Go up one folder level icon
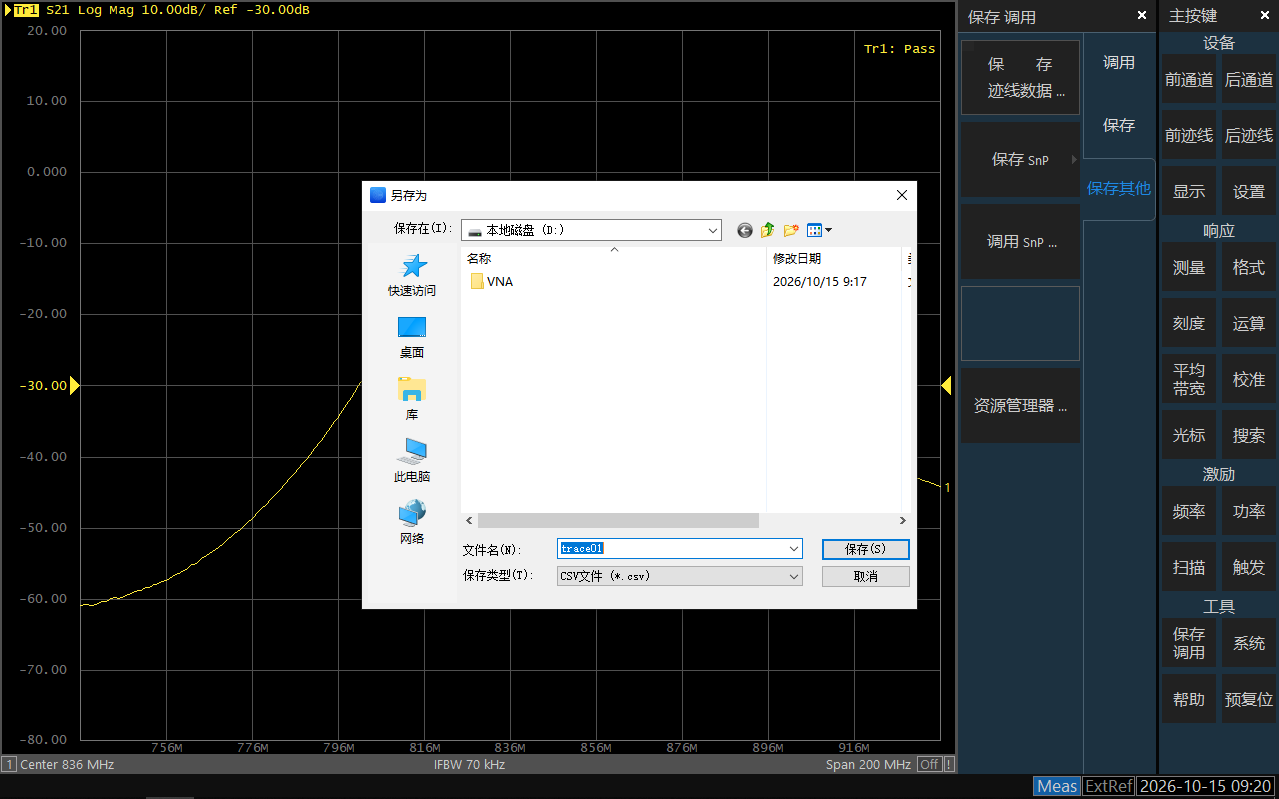This screenshot has width=1279, height=799. [768, 230]
